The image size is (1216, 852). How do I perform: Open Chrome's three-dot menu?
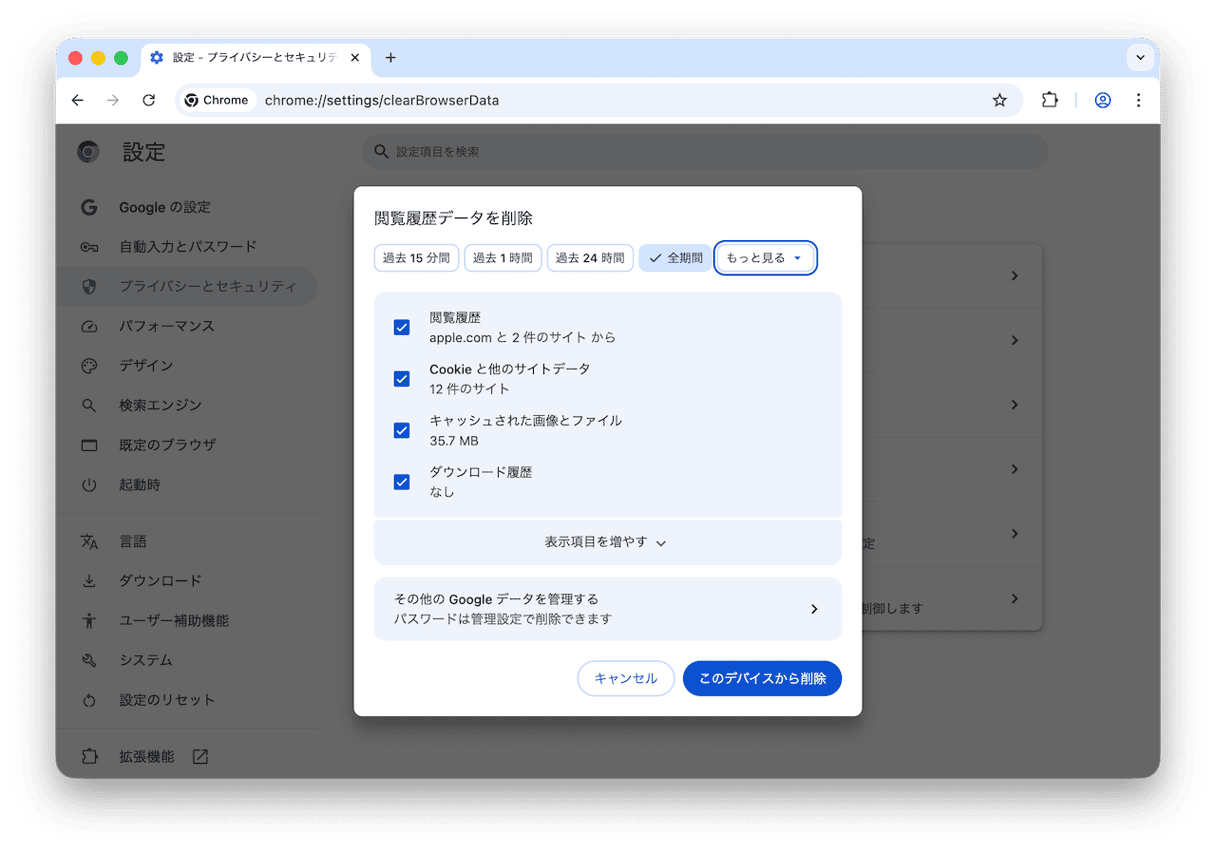[1138, 100]
